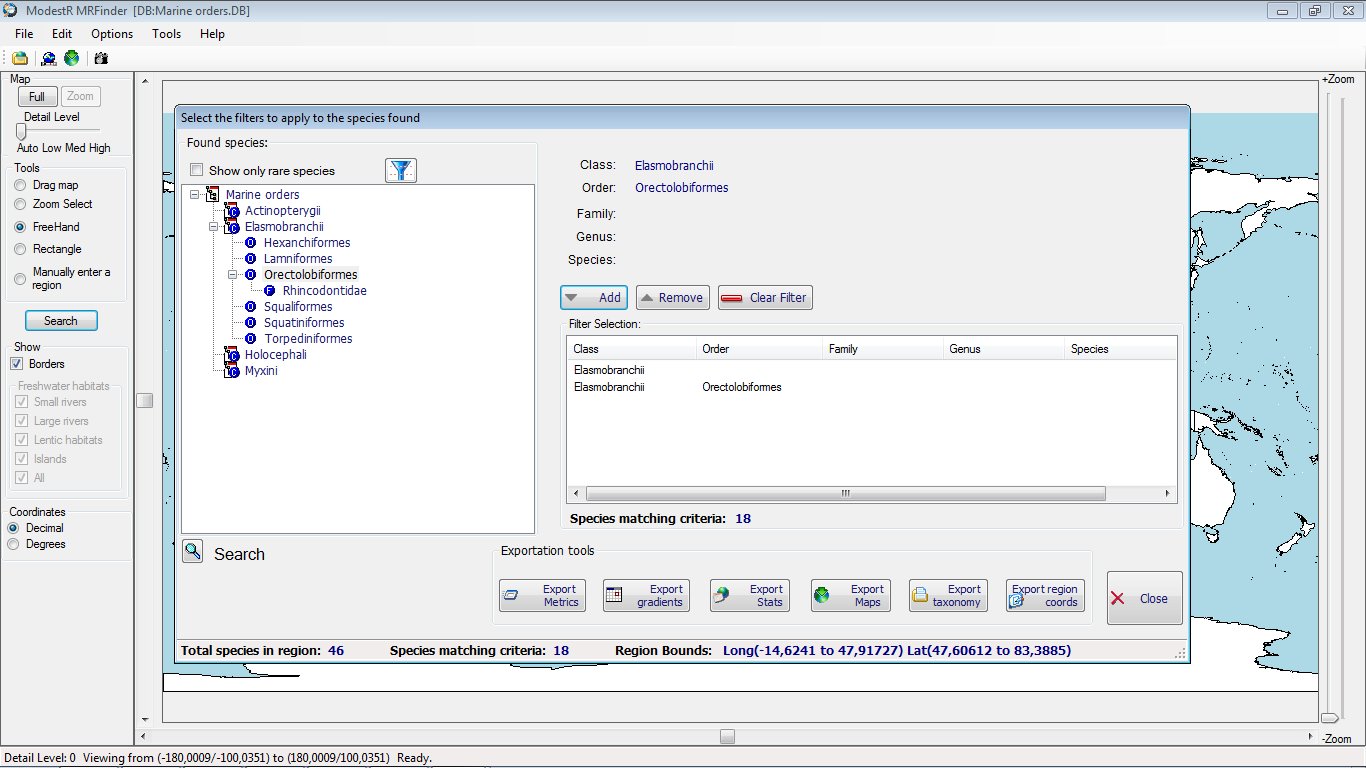Click the Full map button

tap(37, 97)
